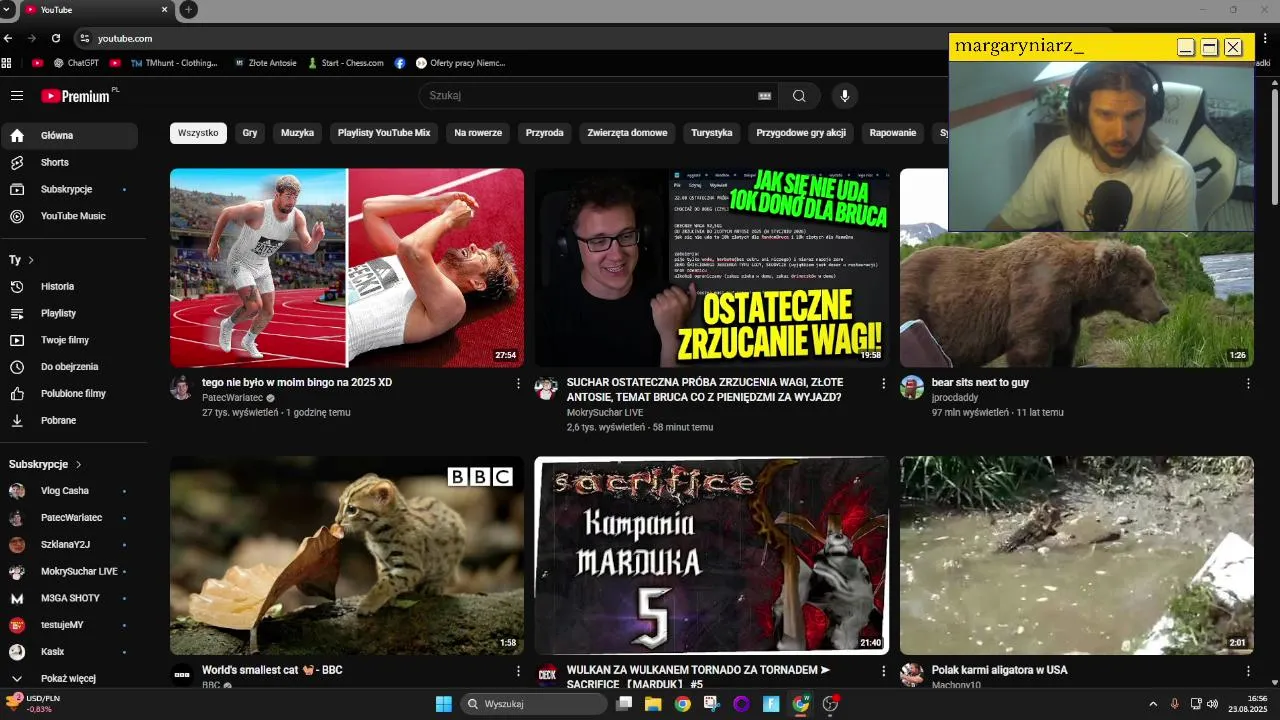Open options for Polak karmi aligatora video

tap(1248, 671)
